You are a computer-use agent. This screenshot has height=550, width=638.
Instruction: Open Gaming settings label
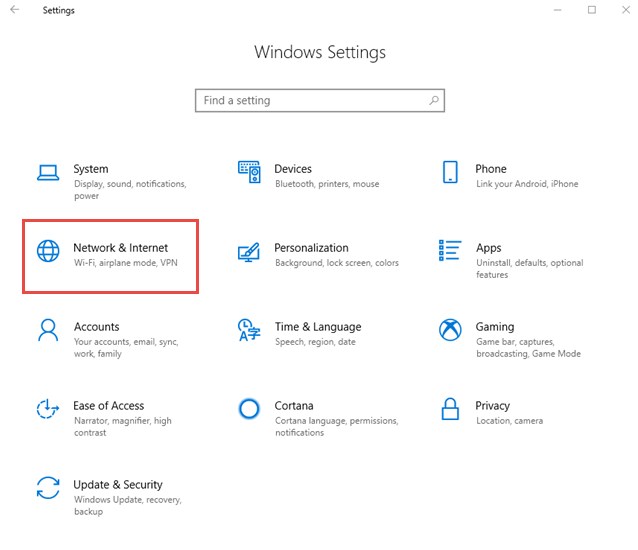(495, 327)
